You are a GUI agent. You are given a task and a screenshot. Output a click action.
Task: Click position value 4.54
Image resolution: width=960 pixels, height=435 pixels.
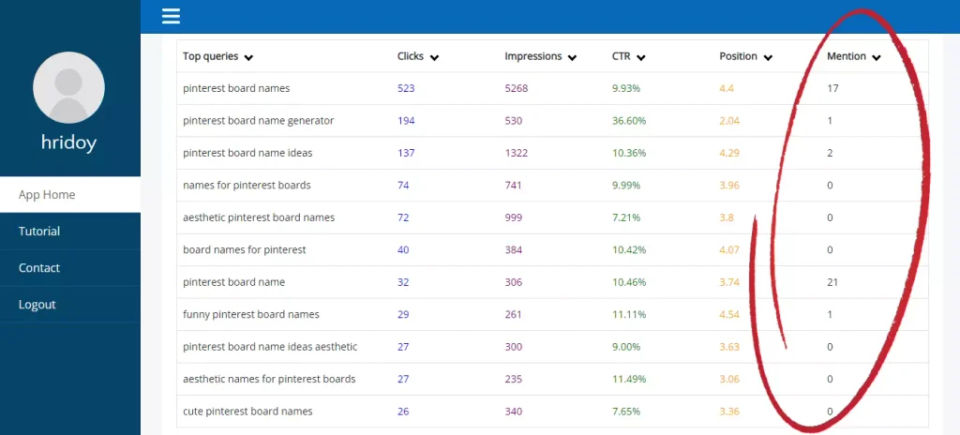(729, 314)
